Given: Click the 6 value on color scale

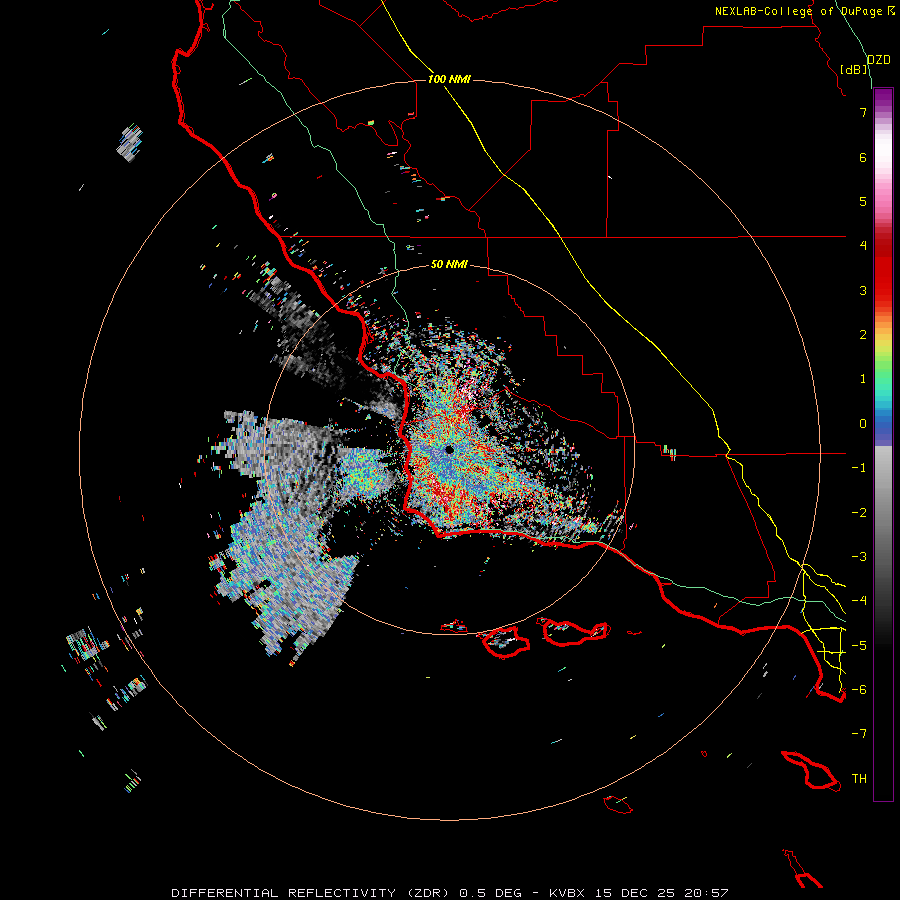Looking at the screenshot, I should coord(863,157).
